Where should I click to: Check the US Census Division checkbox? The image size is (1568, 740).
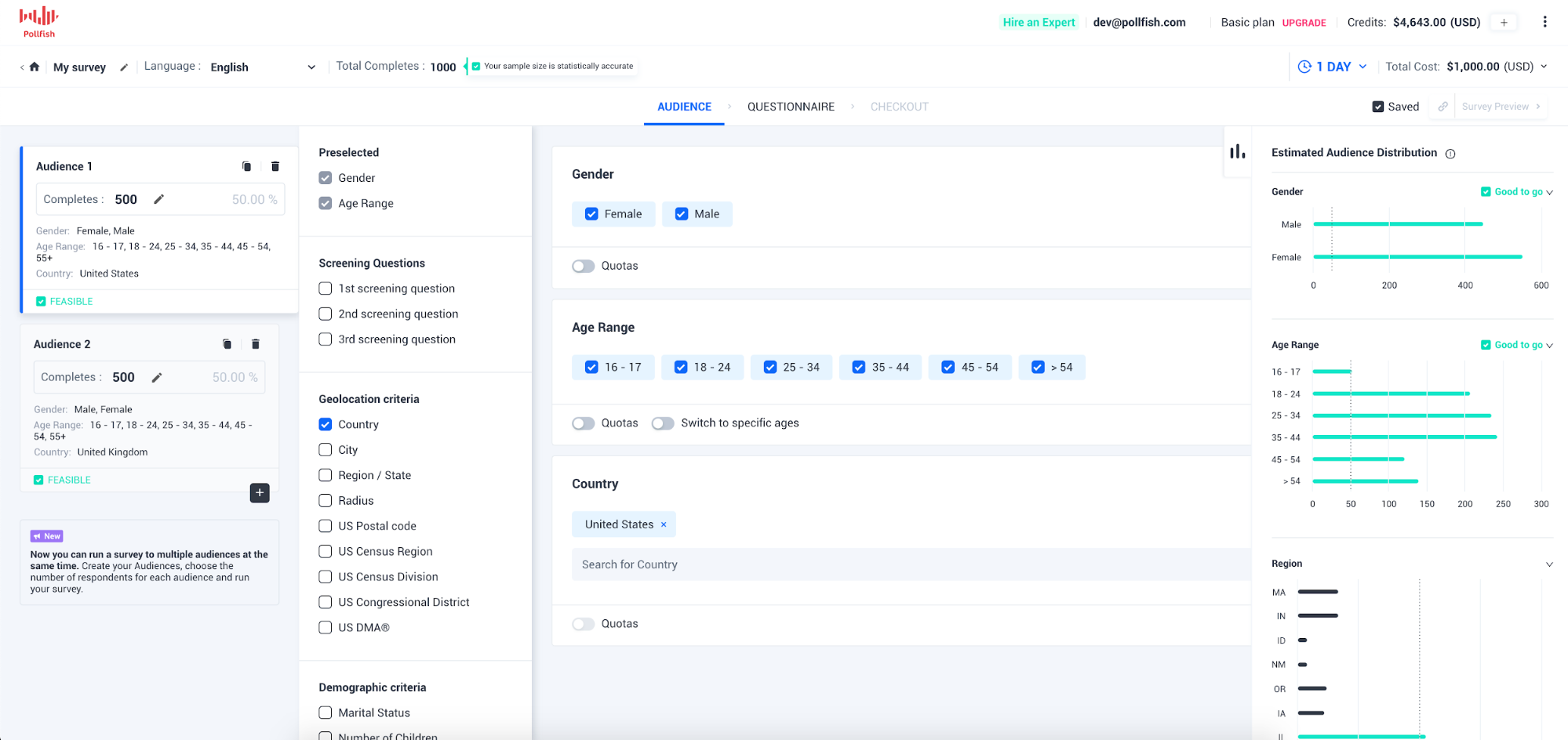pos(326,577)
